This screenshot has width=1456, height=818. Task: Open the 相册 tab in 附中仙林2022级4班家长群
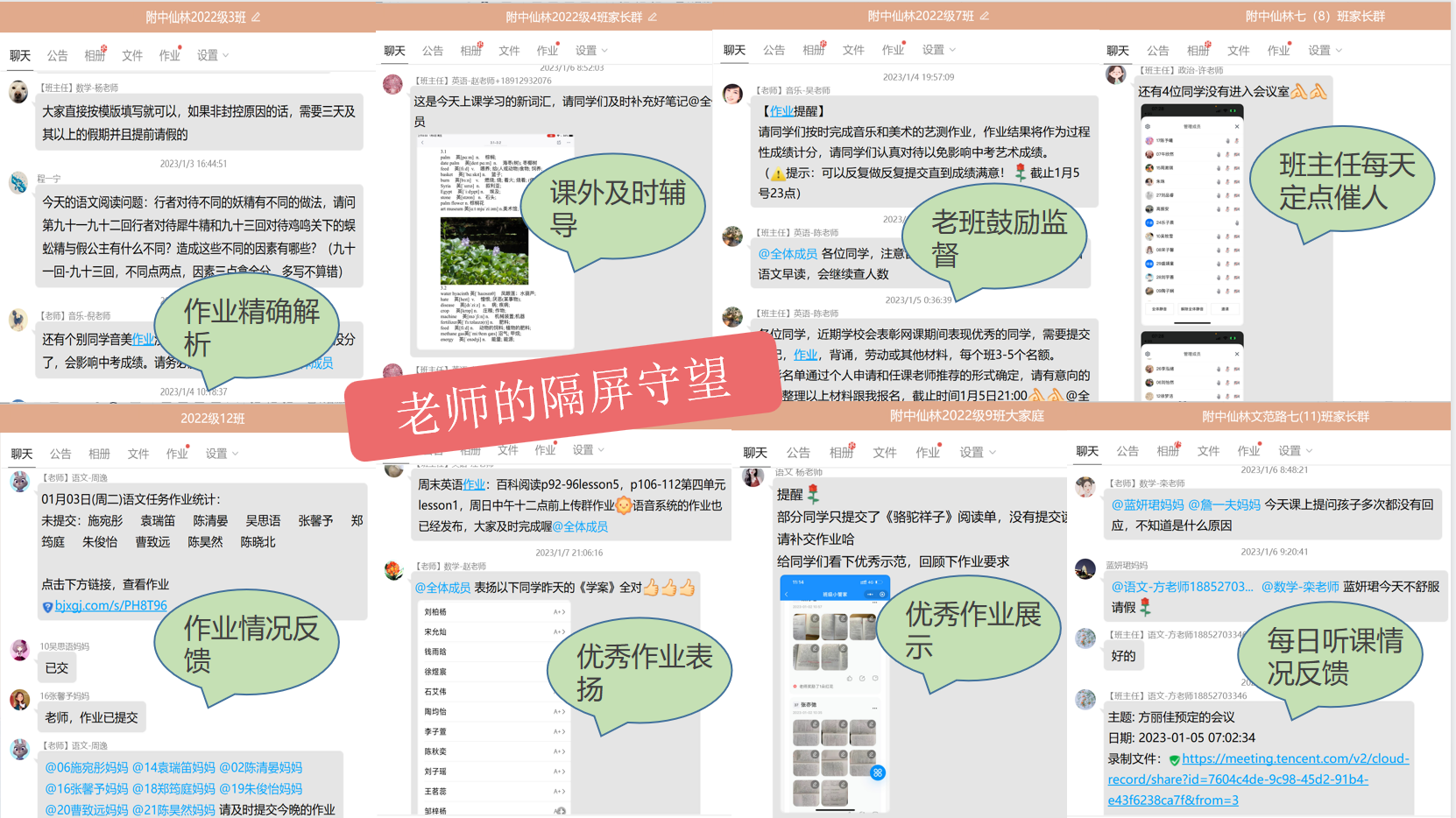click(471, 51)
